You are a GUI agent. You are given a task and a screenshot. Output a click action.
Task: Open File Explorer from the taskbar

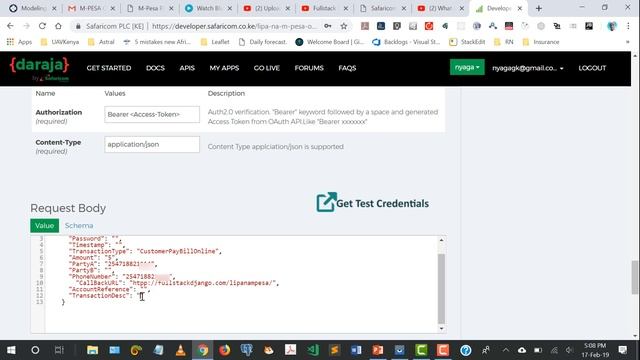click(93, 350)
